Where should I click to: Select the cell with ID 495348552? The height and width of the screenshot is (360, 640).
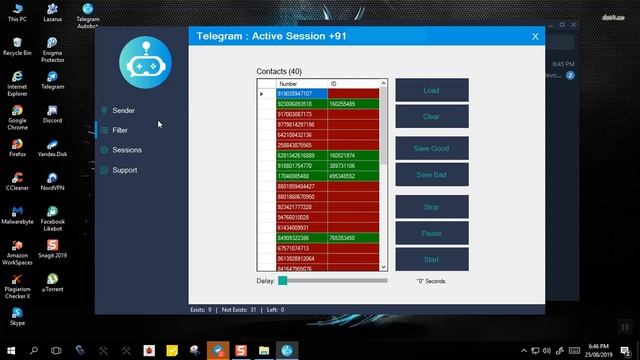(353, 176)
